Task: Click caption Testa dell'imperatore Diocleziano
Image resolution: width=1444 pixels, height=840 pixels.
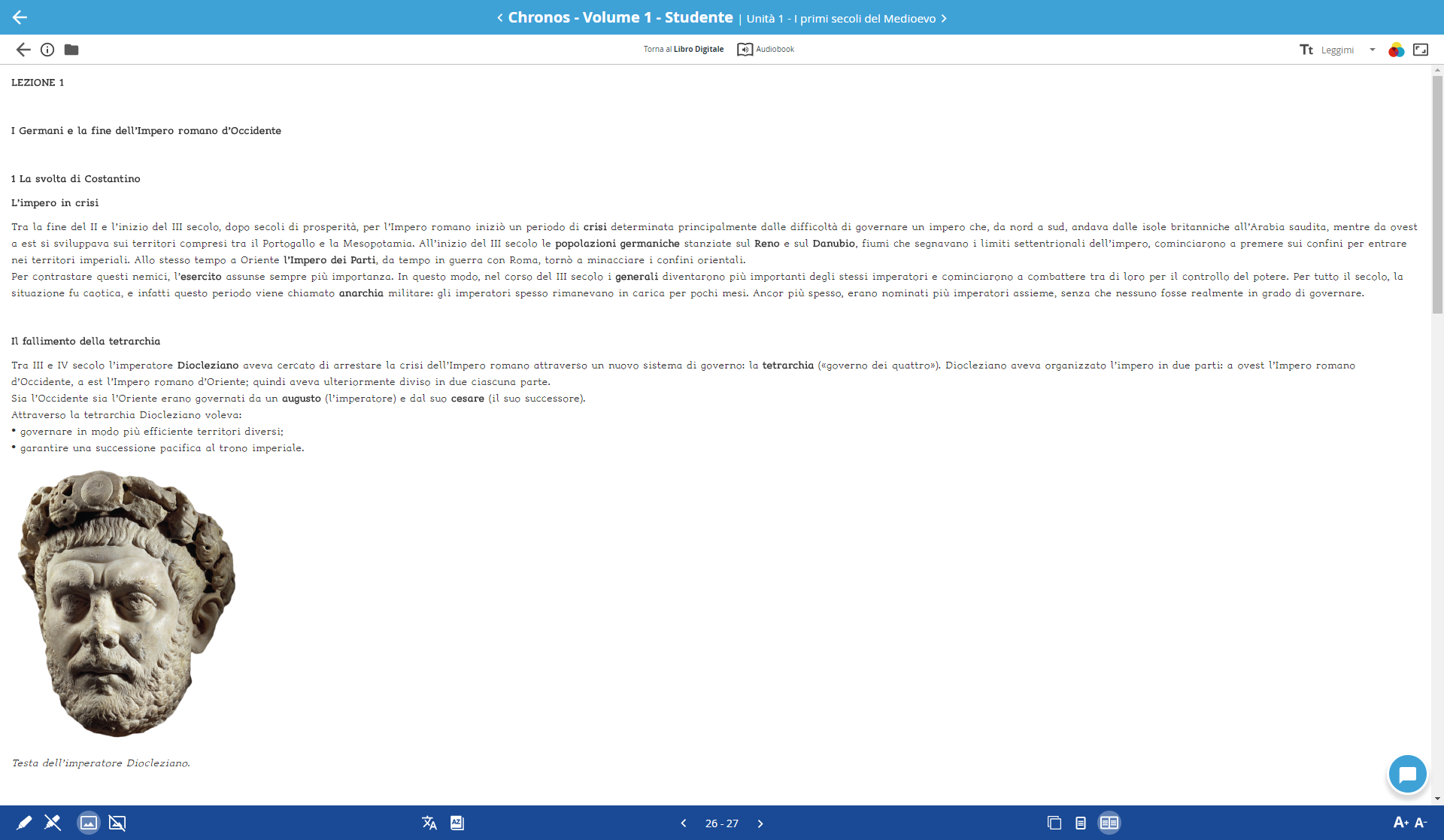Action: [x=101, y=763]
